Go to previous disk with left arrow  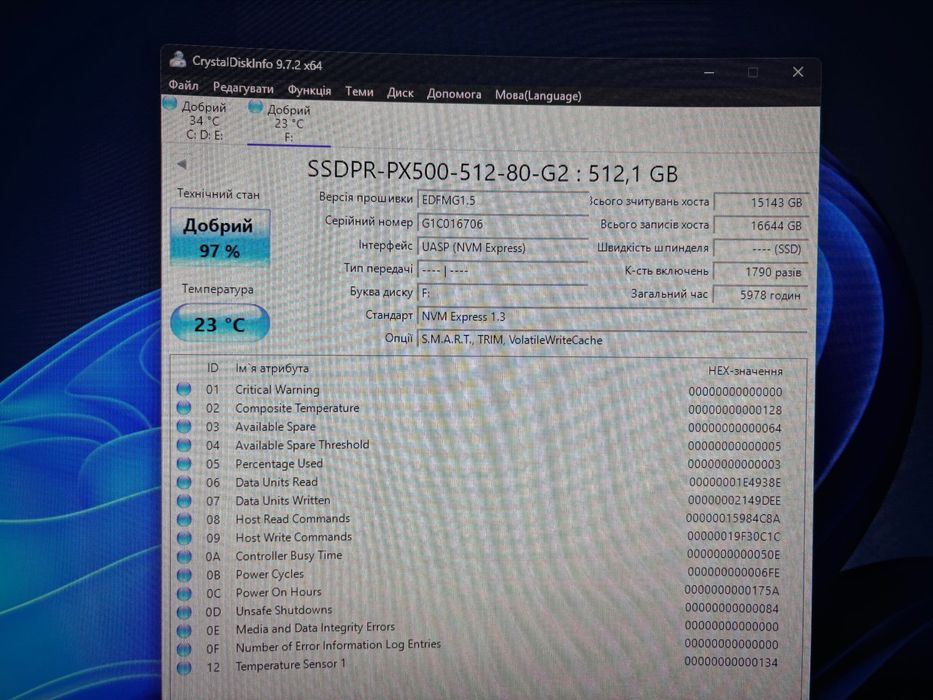click(181, 164)
